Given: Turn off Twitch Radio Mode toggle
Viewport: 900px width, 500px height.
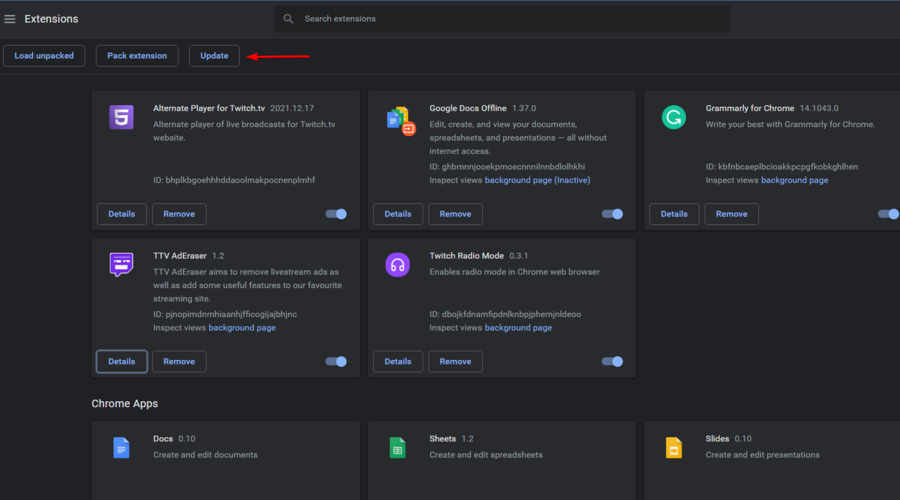Looking at the screenshot, I should (612, 362).
